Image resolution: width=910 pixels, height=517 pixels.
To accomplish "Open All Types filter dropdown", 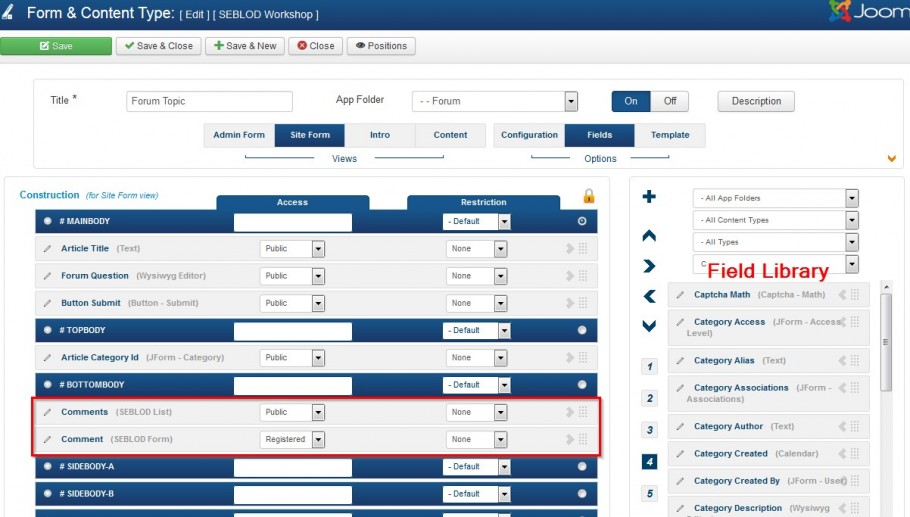I will (x=775, y=243).
